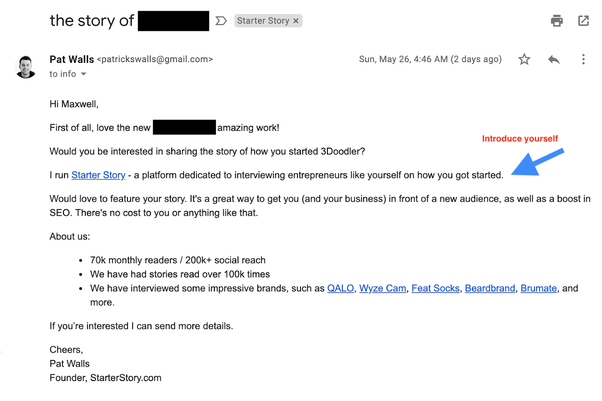
Task: Click the Sun, May 26 timestamp
Action: coord(430,60)
